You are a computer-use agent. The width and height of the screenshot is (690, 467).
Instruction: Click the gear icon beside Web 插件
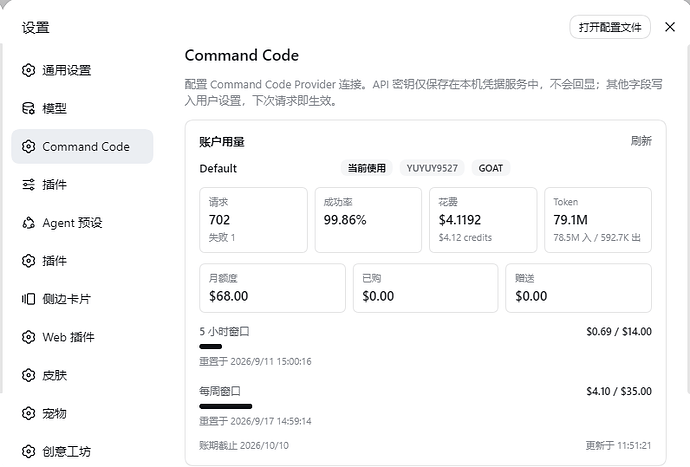click(28, 337)
